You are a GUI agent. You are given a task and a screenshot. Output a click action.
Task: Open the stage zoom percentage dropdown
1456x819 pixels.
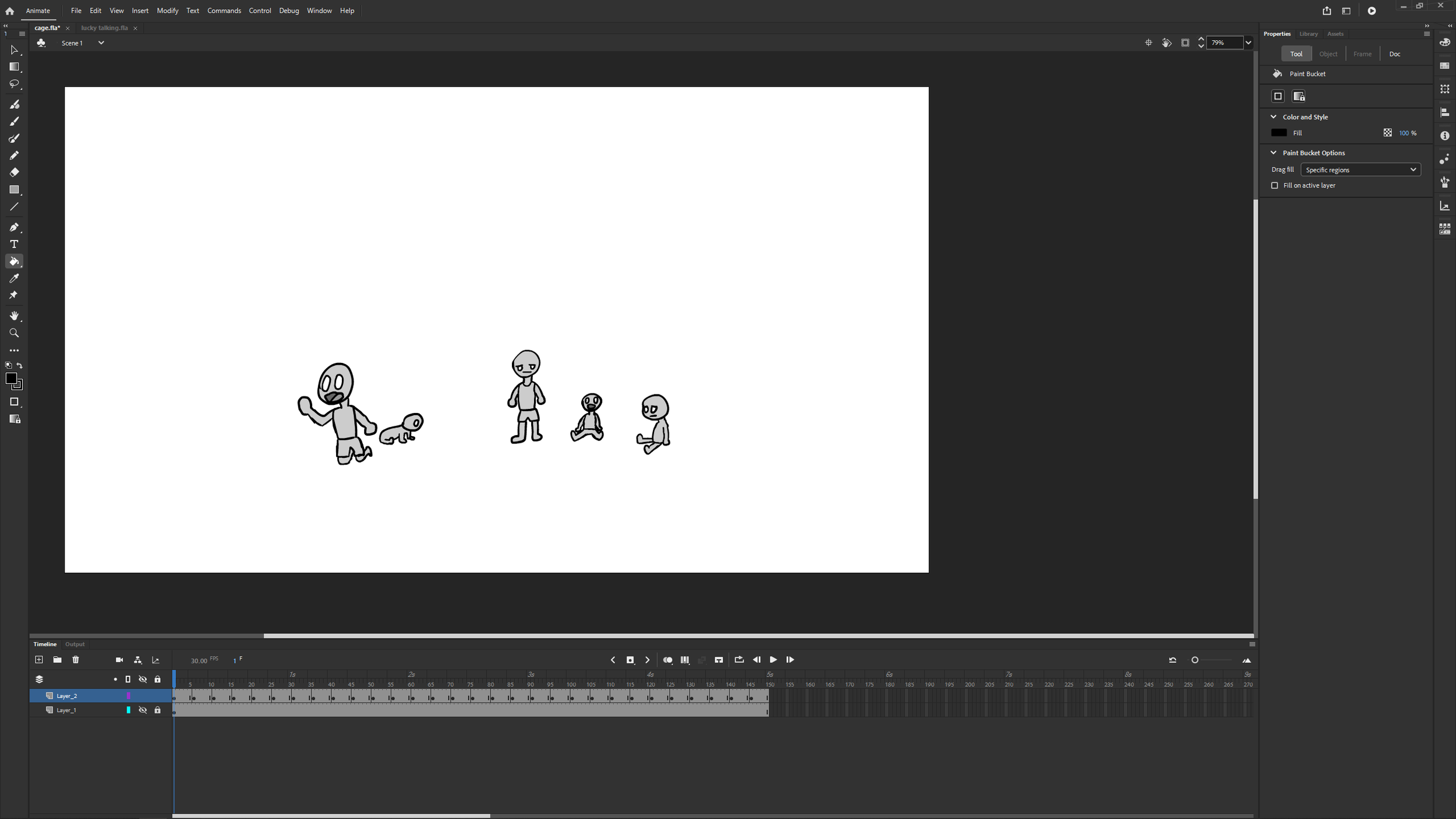pyautogui.click(x=1248, y=43)
